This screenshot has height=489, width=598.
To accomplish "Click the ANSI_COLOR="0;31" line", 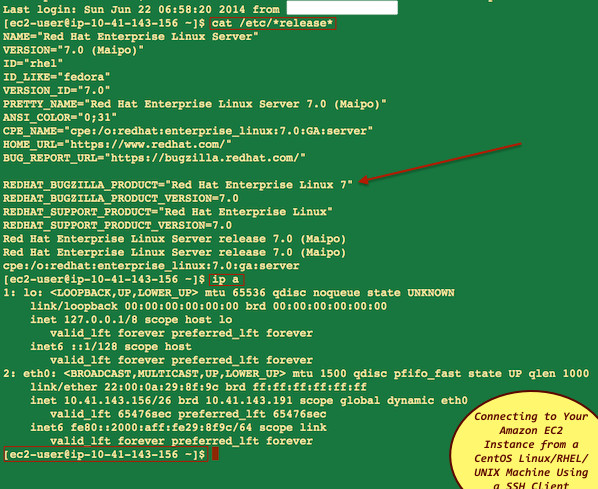I will coord(60,117).
